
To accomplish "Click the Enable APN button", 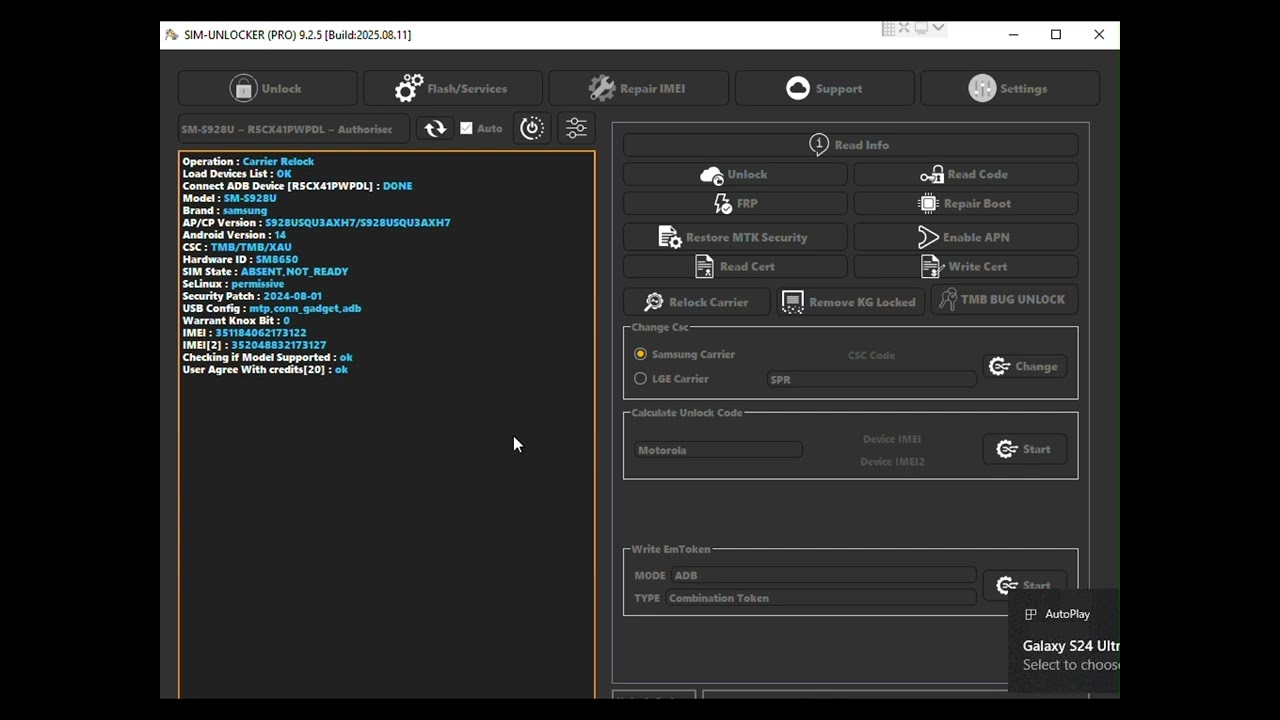I will [x=965, y=237].
